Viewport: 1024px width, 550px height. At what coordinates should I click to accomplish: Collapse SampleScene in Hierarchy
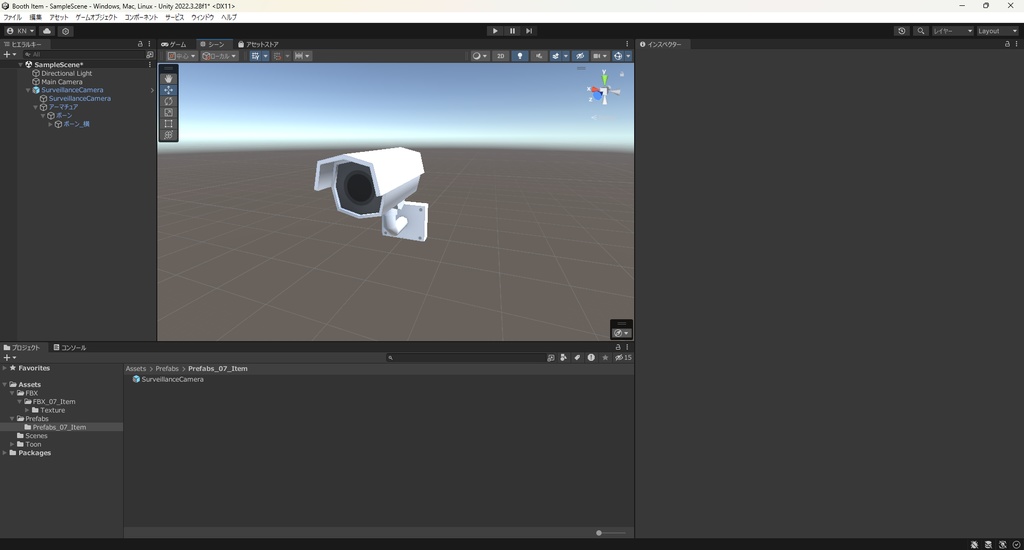point(20,65)
